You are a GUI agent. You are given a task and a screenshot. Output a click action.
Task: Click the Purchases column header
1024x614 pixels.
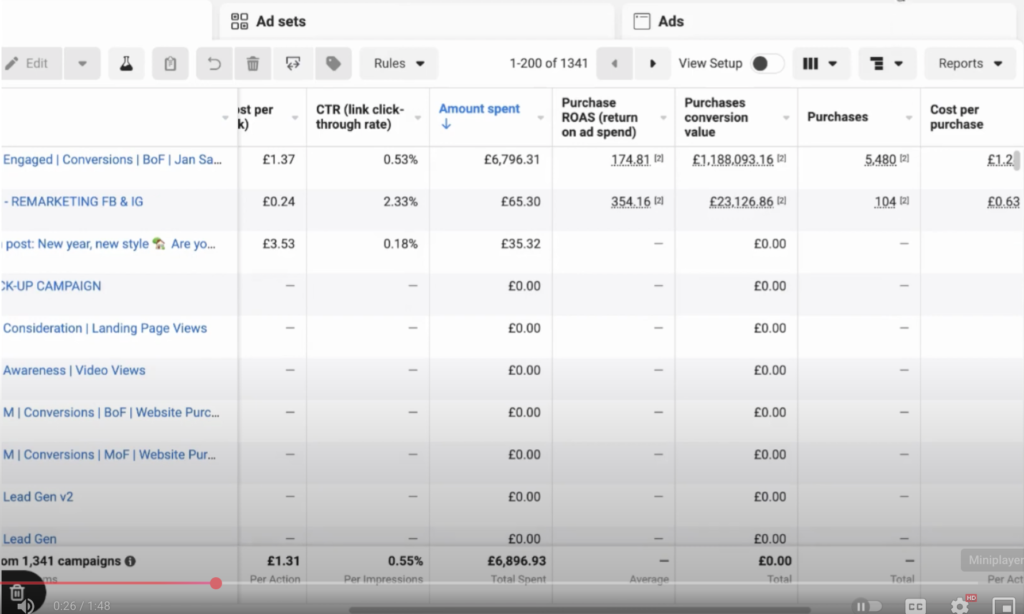837,117
